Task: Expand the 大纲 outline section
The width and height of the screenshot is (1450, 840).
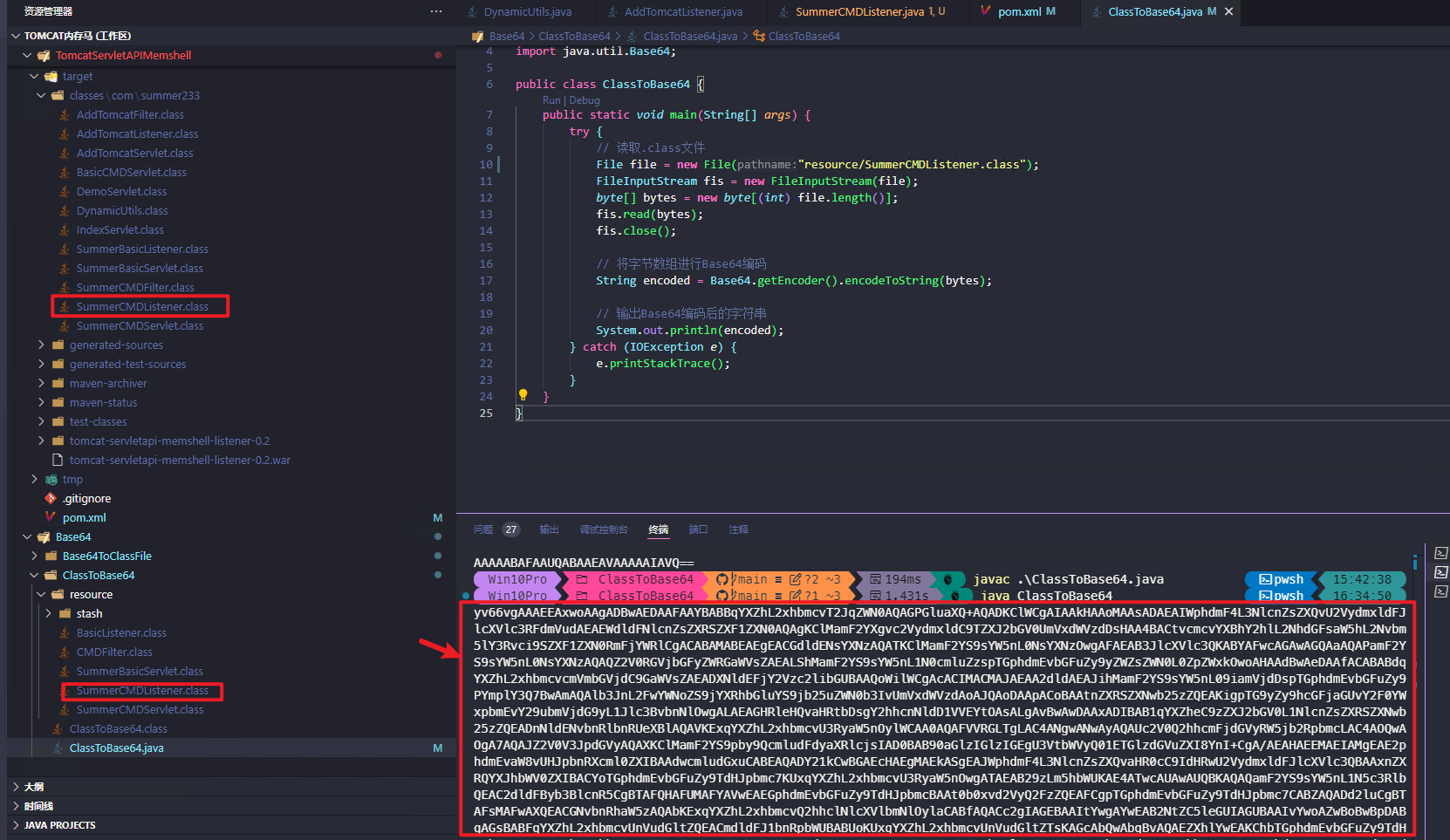Action: pyautogui.click(x=16, y=787)
